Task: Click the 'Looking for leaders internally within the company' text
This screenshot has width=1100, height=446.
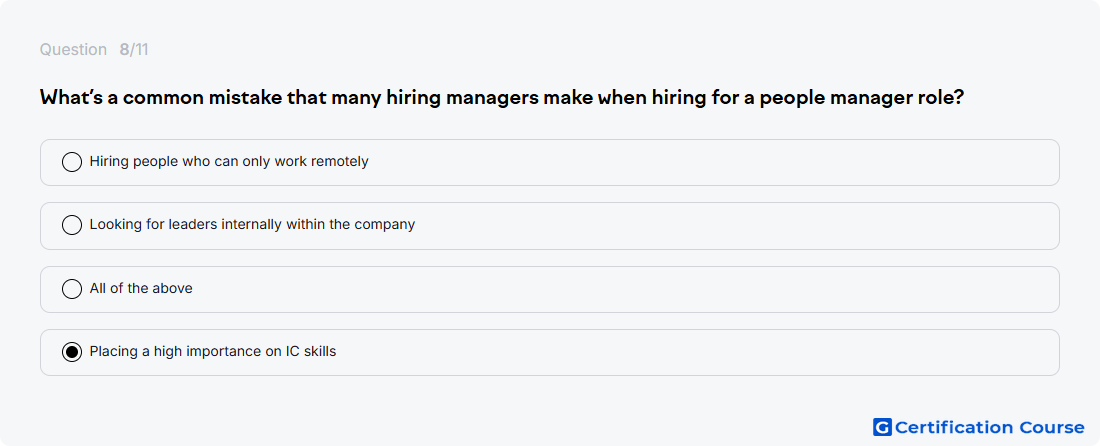Action: 253,224
